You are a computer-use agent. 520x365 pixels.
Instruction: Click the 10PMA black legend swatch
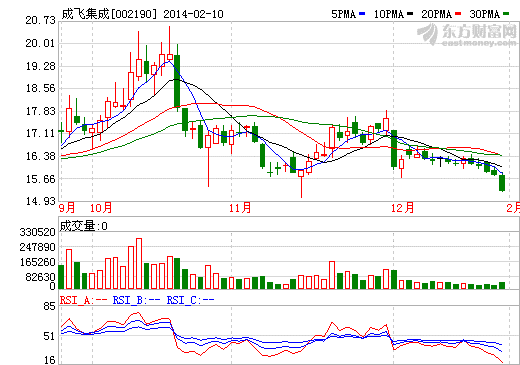coord(410,14)
